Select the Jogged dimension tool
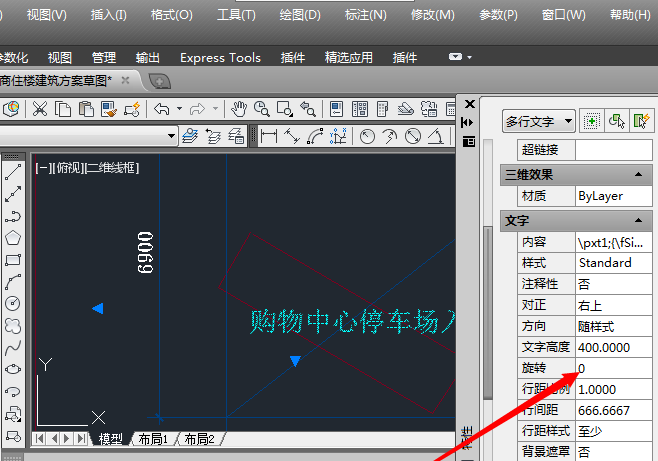The width and height of the screenshot is (658, 461). click(x=390, y=136)
